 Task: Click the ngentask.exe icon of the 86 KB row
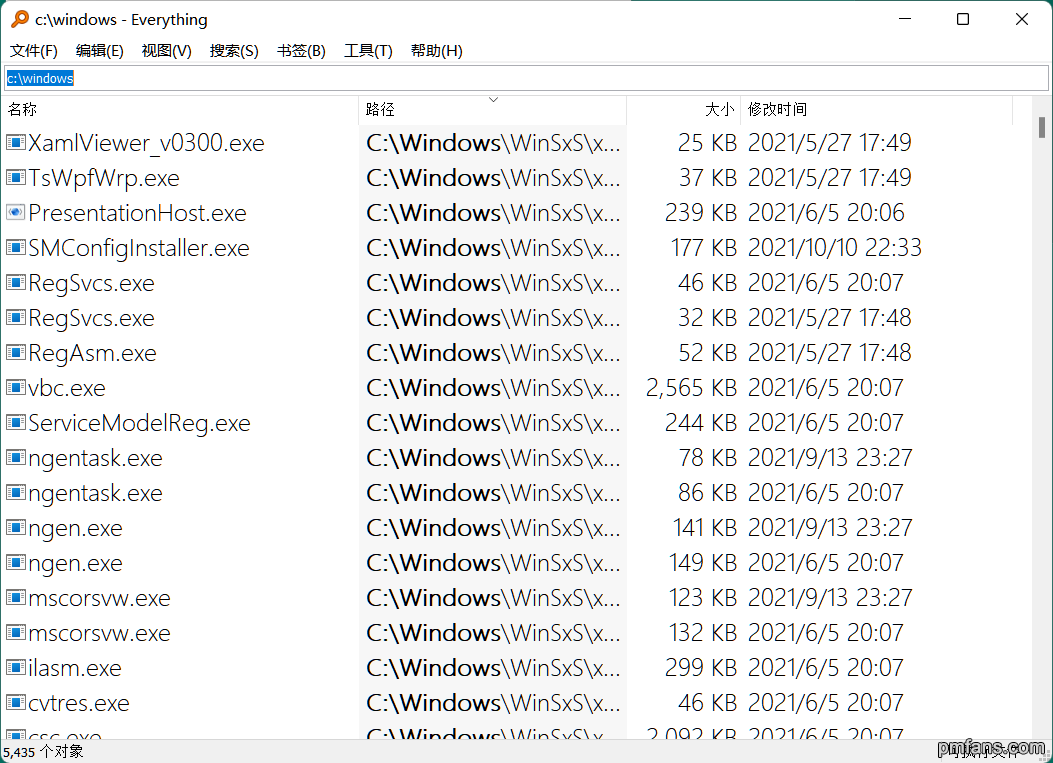point(15,492)
